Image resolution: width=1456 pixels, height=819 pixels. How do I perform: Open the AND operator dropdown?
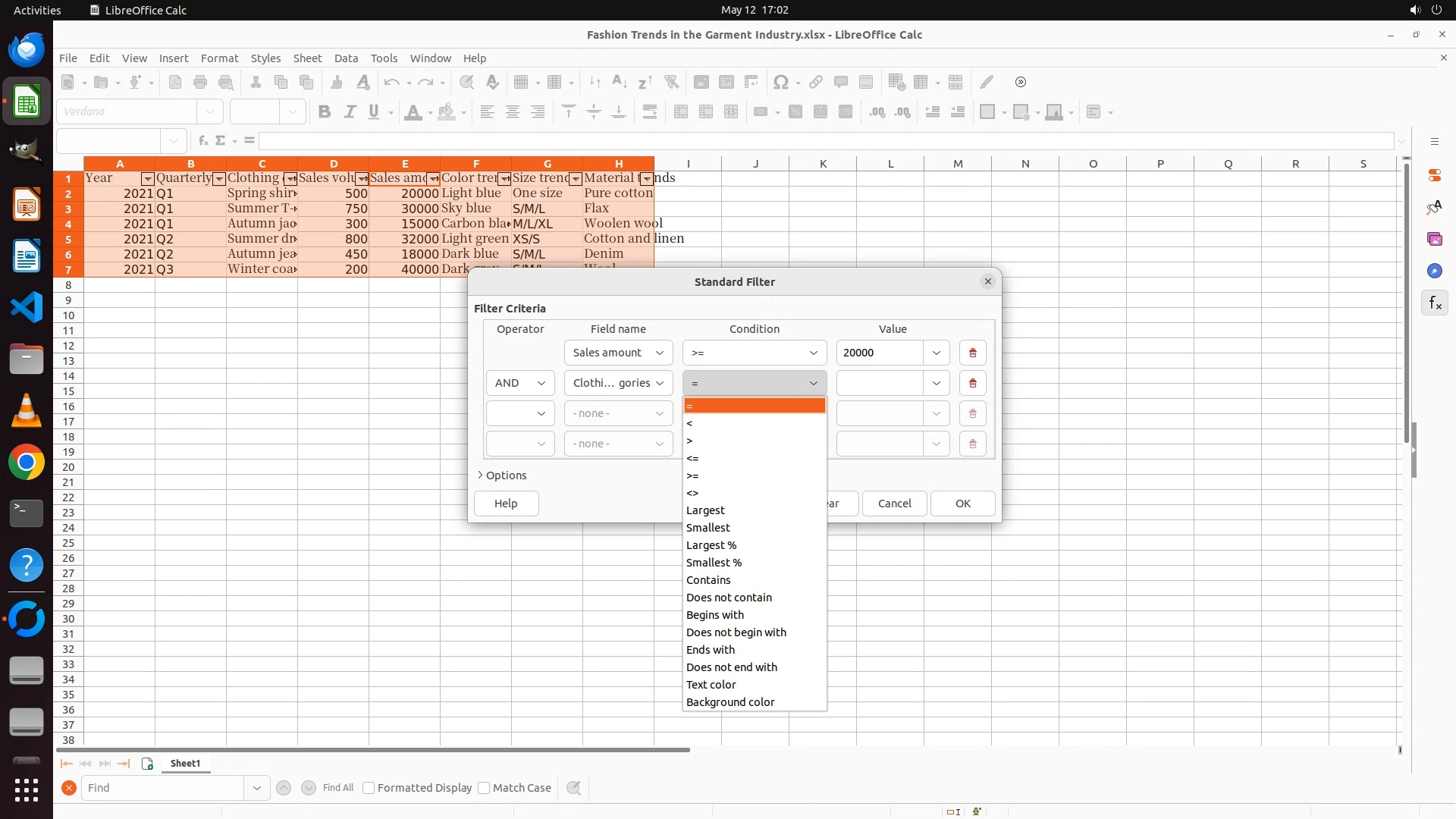tap(520, 383)
